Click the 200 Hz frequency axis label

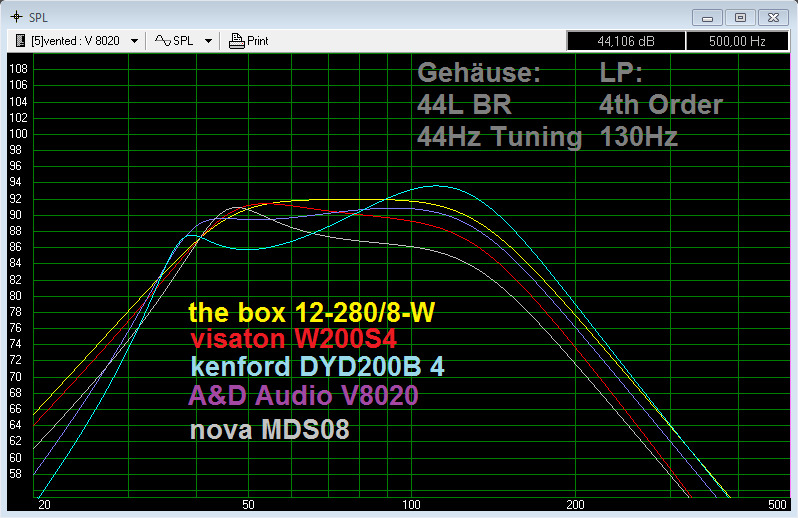(x=575, y=504)
